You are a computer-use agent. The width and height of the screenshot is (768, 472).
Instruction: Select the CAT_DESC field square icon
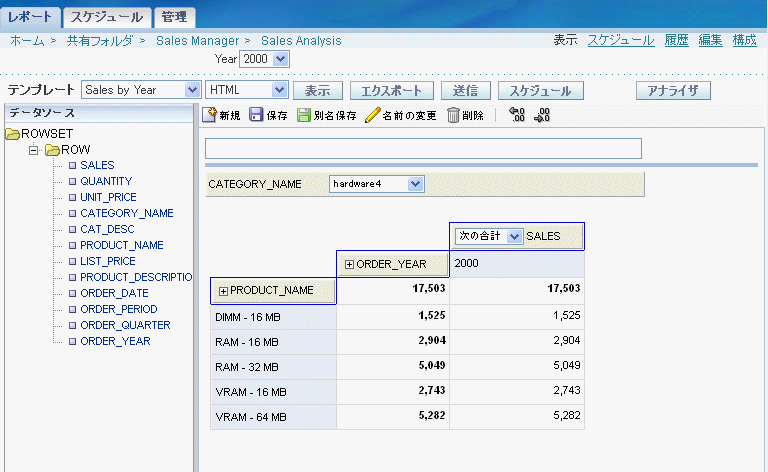pos(72,229)
